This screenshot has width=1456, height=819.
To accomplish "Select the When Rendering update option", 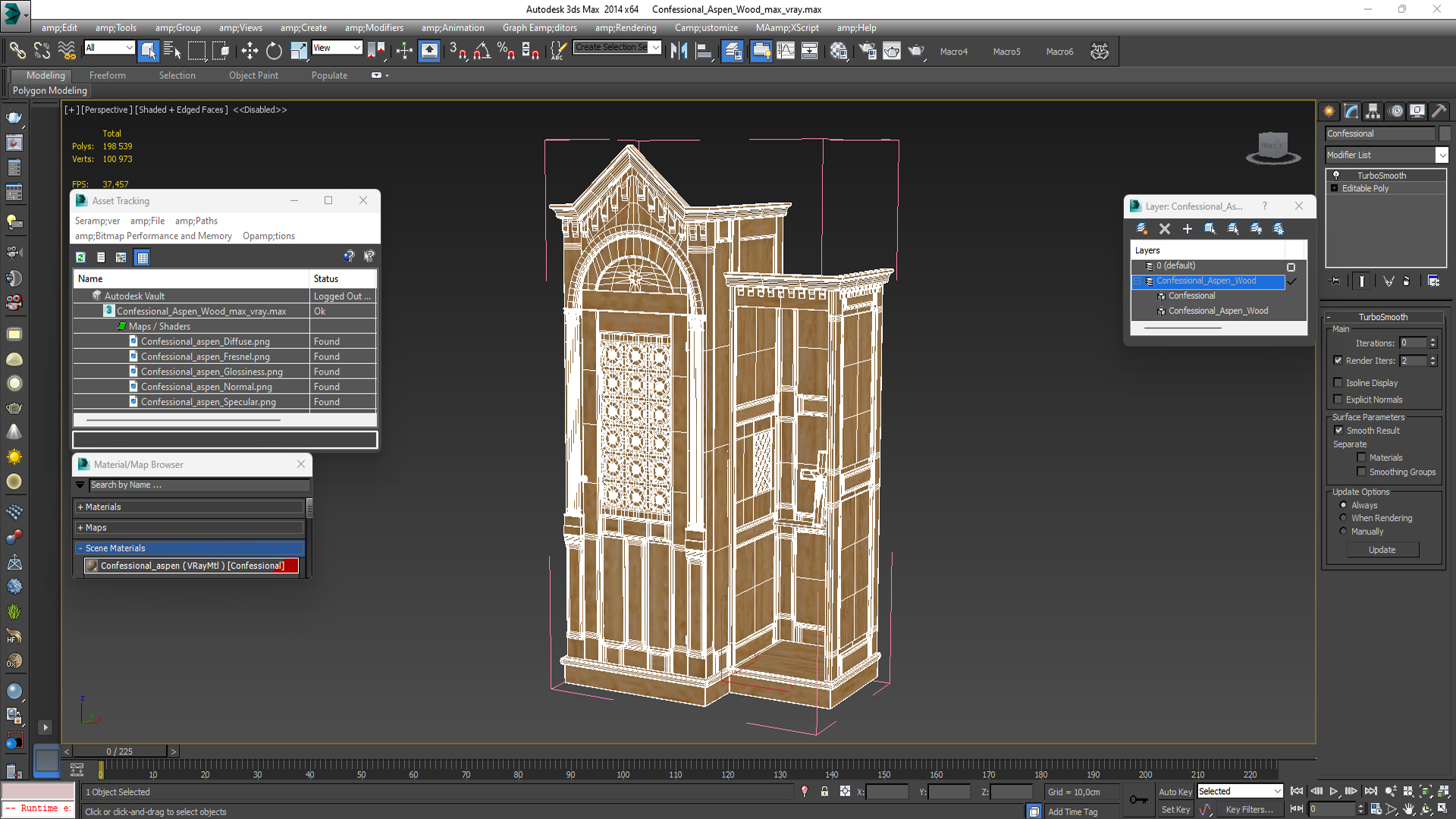I will 1343,518.
